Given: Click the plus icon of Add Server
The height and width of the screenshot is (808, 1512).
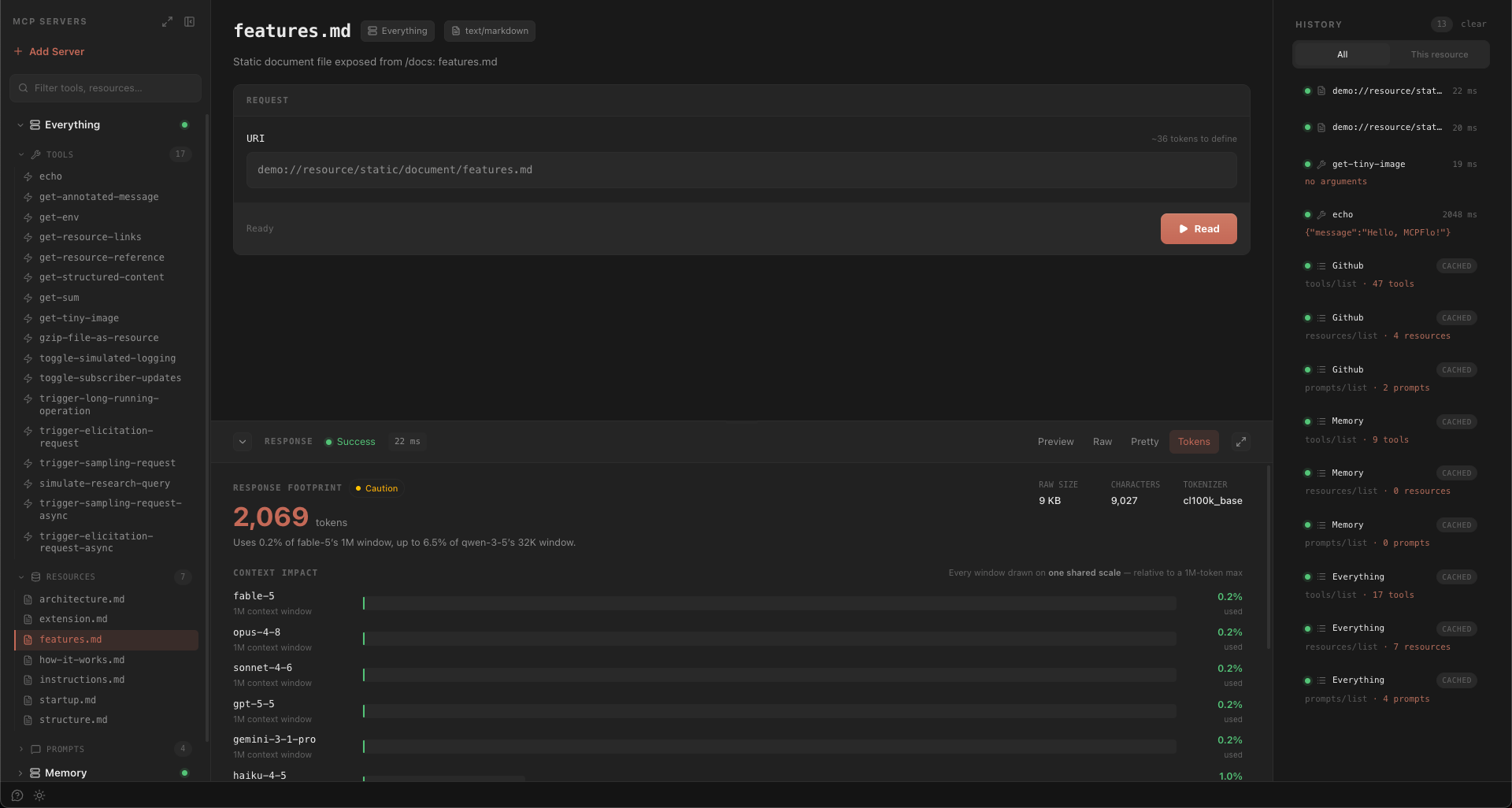Looking at the screenshot, I should [x=18, y=51].
